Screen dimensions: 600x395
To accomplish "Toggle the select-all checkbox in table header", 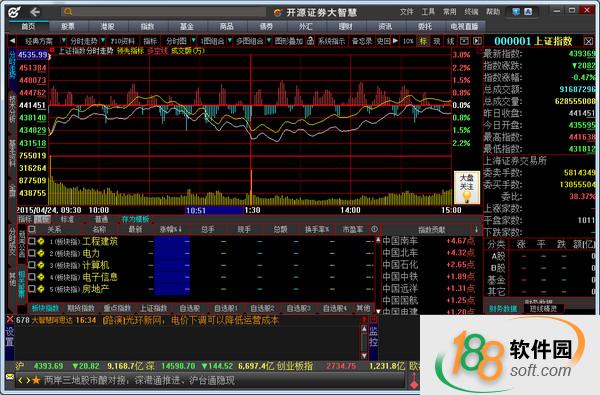I will point(32,229).
